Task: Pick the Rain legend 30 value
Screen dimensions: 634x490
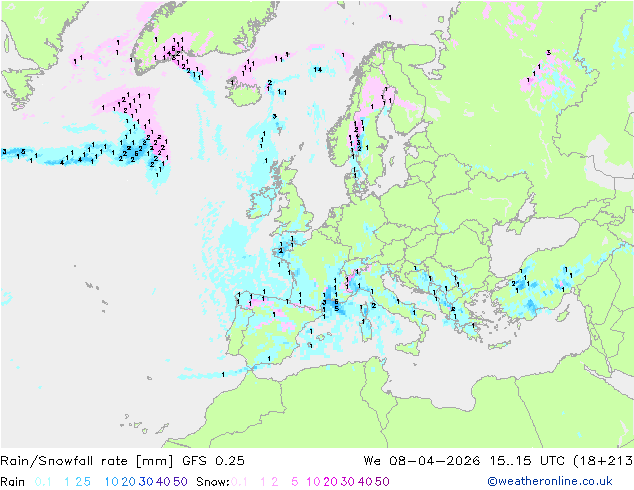Action: tap(146, 482)
